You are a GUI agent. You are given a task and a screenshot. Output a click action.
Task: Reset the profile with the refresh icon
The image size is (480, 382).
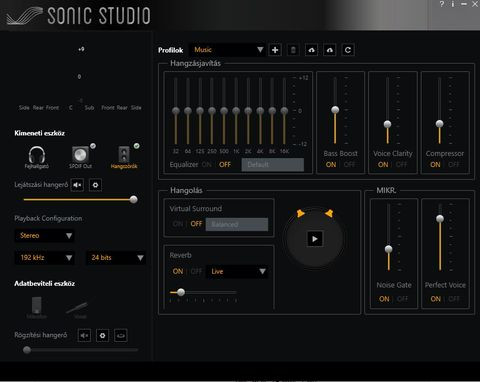tap(348, 50)
